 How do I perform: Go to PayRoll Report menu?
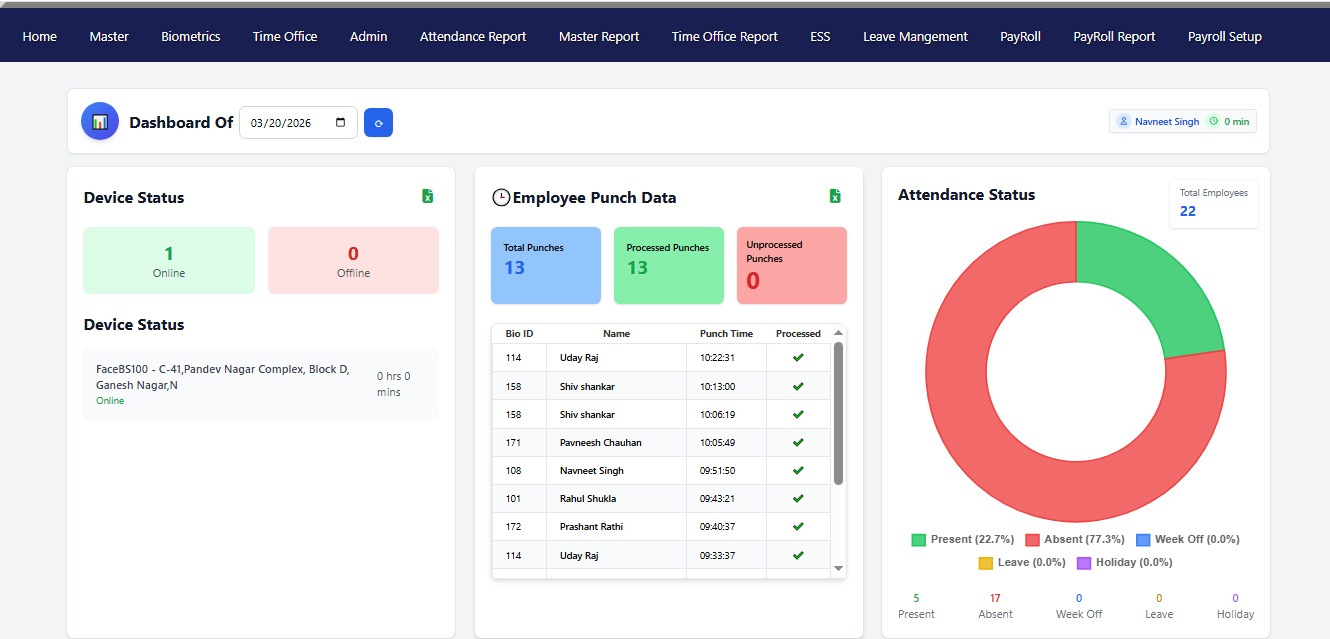(1114, 37)
